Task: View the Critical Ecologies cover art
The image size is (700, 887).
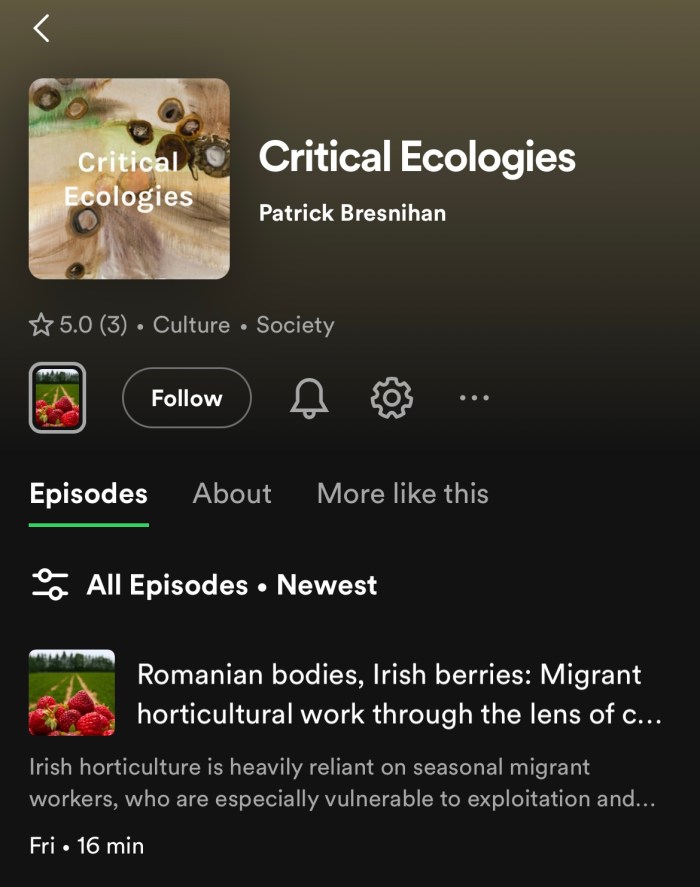Action: 129,179
